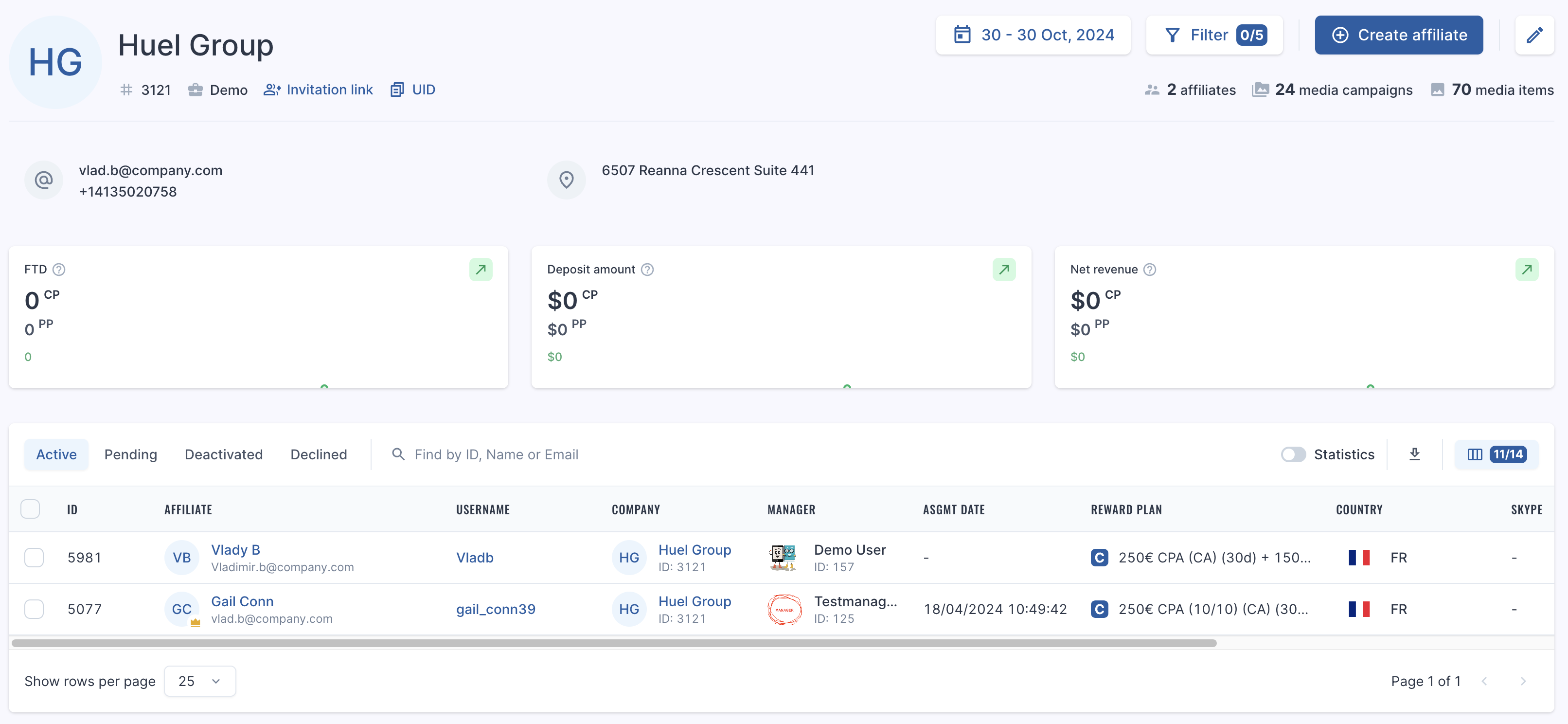
Task: Open FTD card expand arrow icon
Action: 480,270
